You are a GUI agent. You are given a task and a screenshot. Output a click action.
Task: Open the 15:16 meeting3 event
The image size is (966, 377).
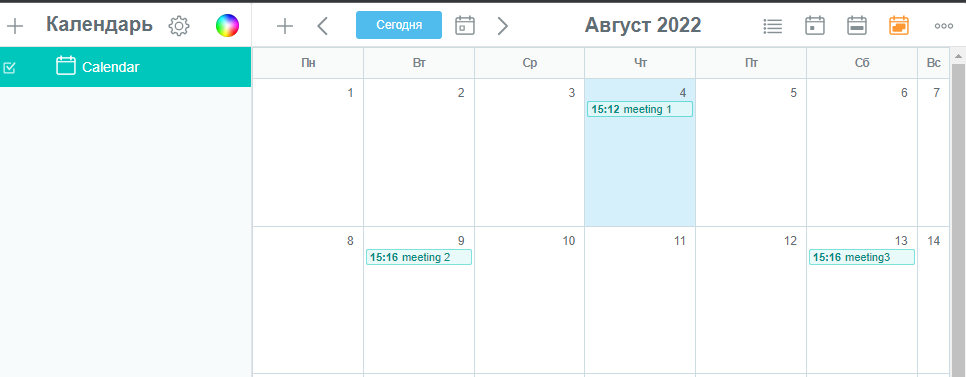click(x=862, y=257)
